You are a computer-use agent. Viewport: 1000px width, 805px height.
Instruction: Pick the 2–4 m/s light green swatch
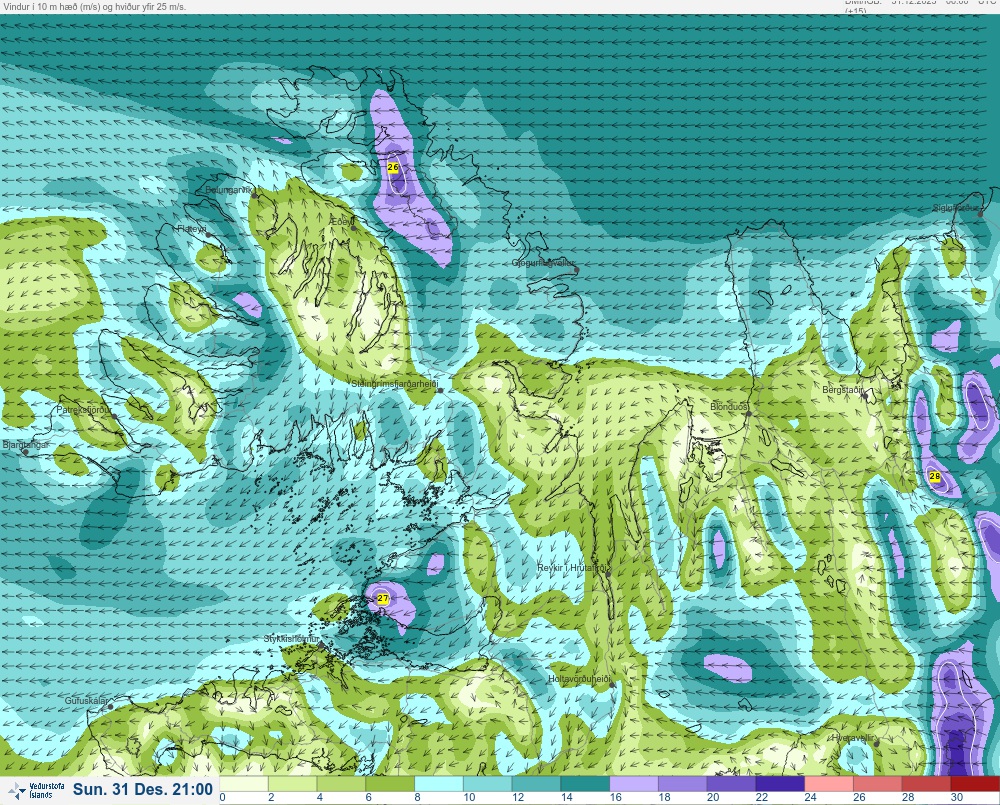point(293,784)
